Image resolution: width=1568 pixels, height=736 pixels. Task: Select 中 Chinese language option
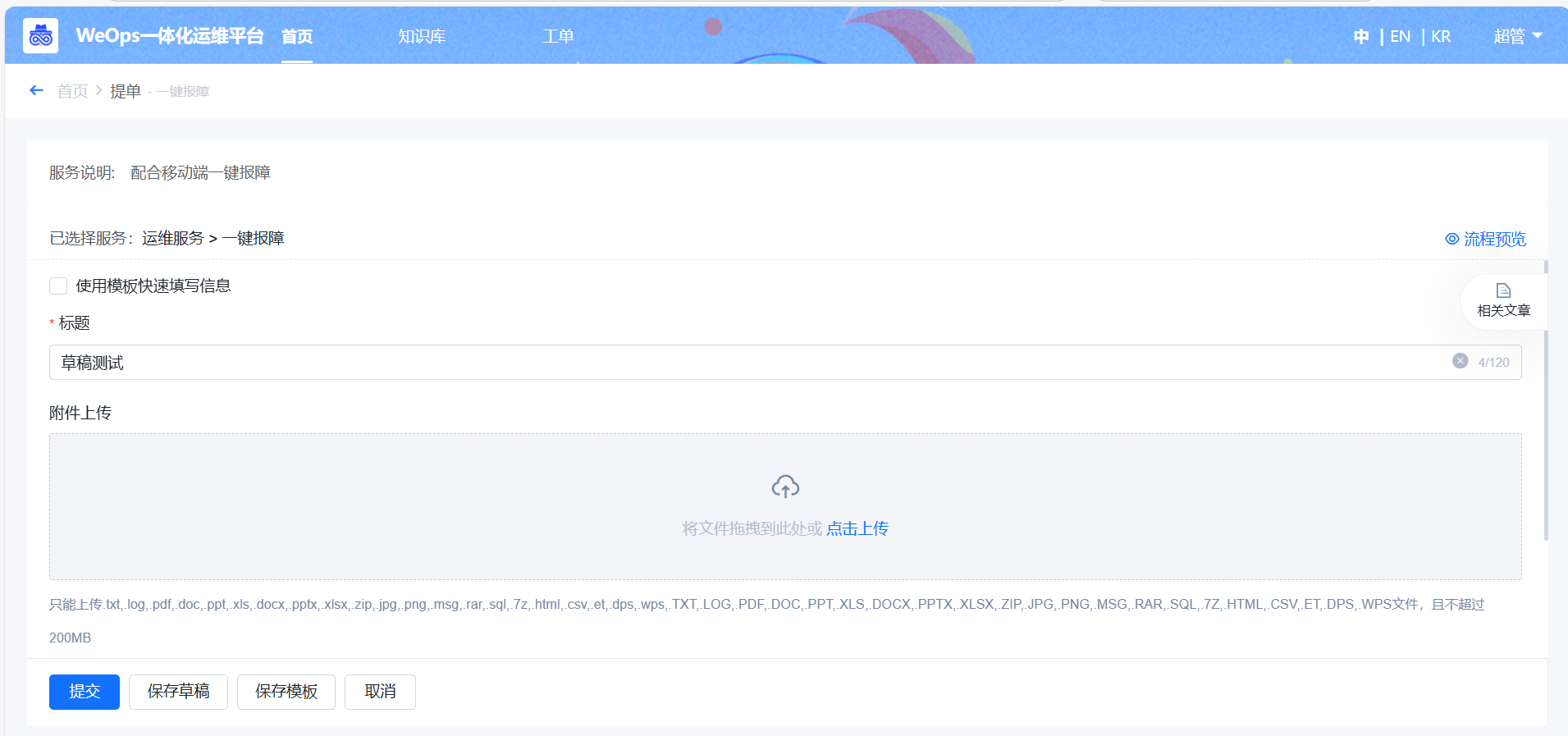click(1361, 36)
